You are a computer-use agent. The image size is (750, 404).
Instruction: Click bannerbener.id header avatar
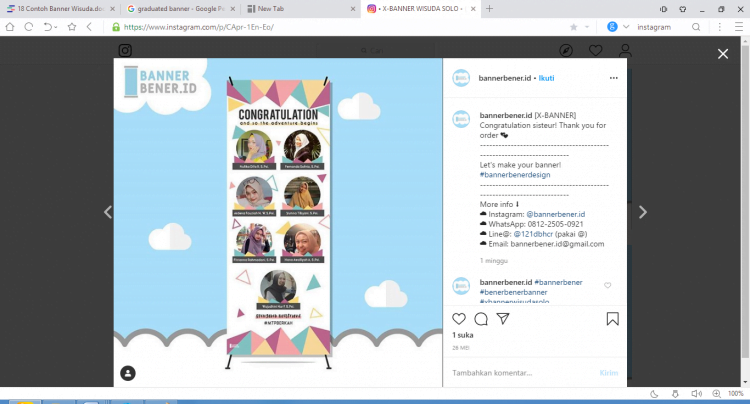[x=461, y=78]
